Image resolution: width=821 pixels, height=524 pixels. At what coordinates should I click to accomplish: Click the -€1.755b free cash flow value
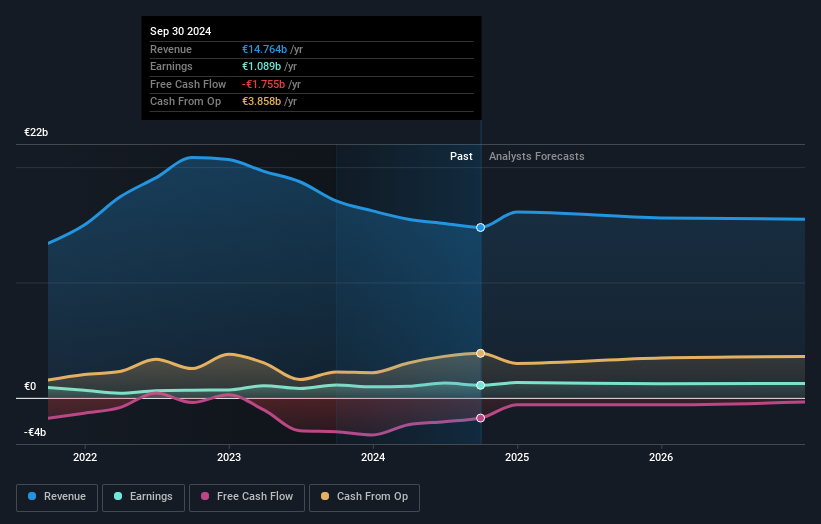pyautogui.click(x=263, y=84)
